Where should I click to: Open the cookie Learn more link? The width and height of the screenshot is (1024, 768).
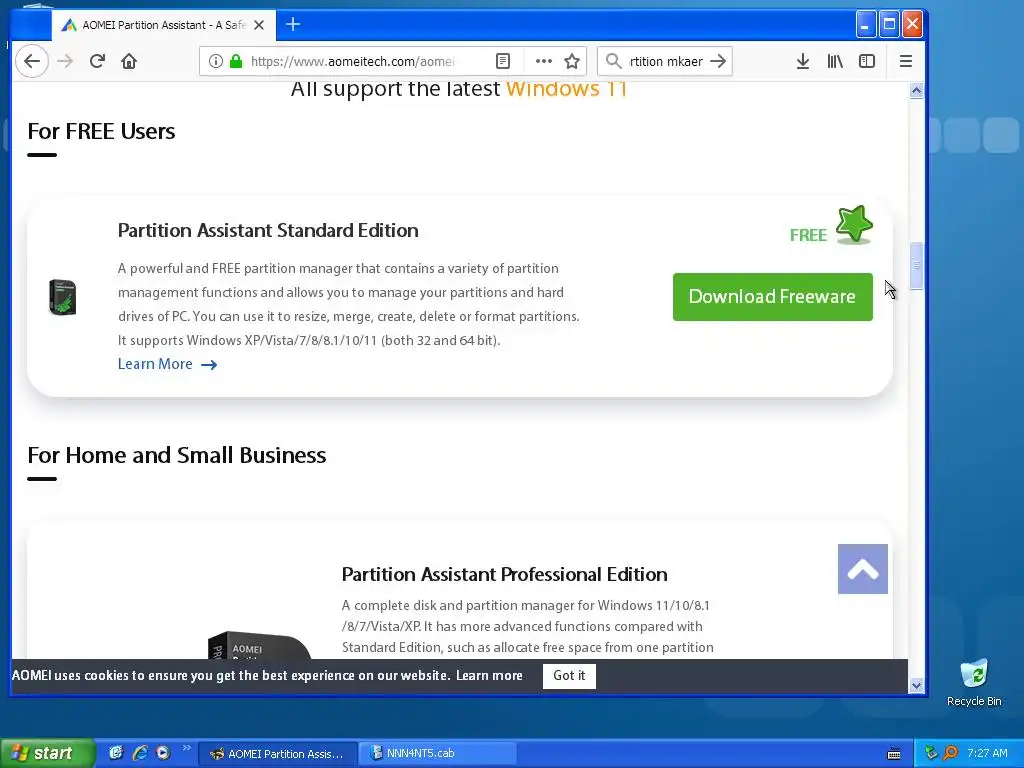tap(489, 676)
